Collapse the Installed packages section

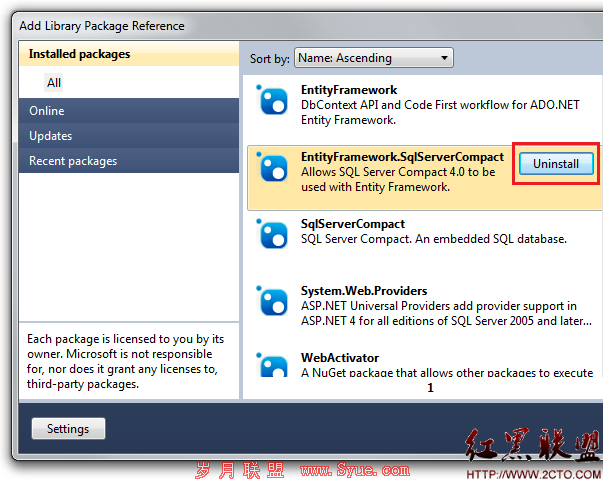coord(129,54)
